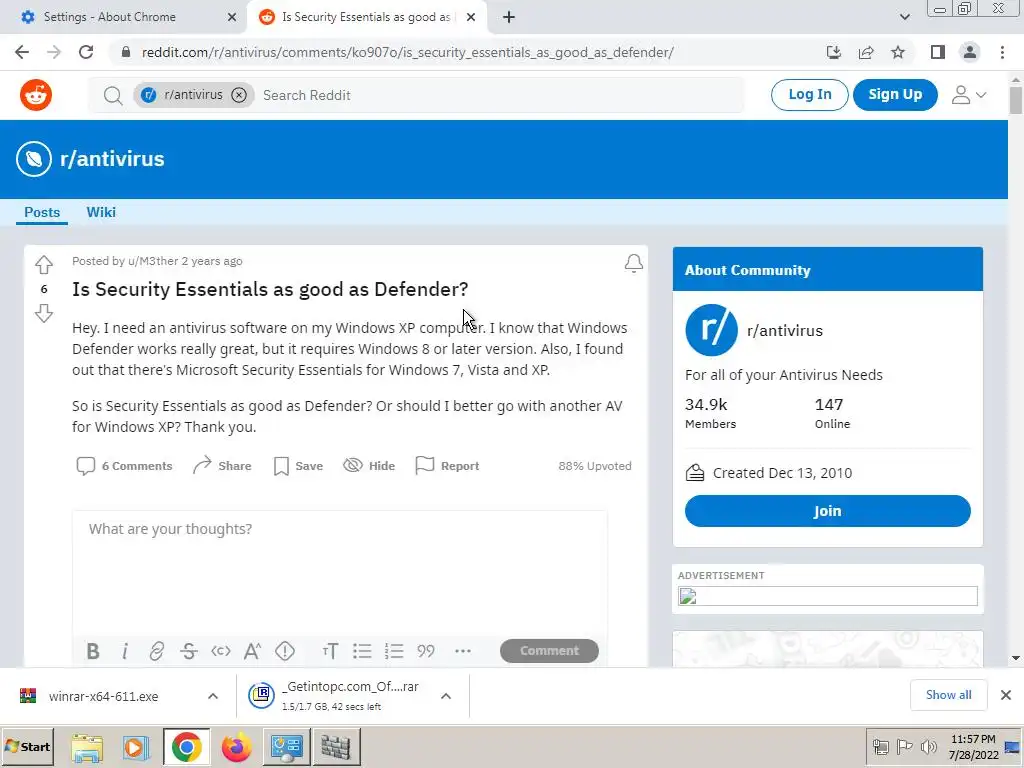Go back to previous page
This screenshot has height=768, width=1024.
pyautogui.click(x=22, y=52)
